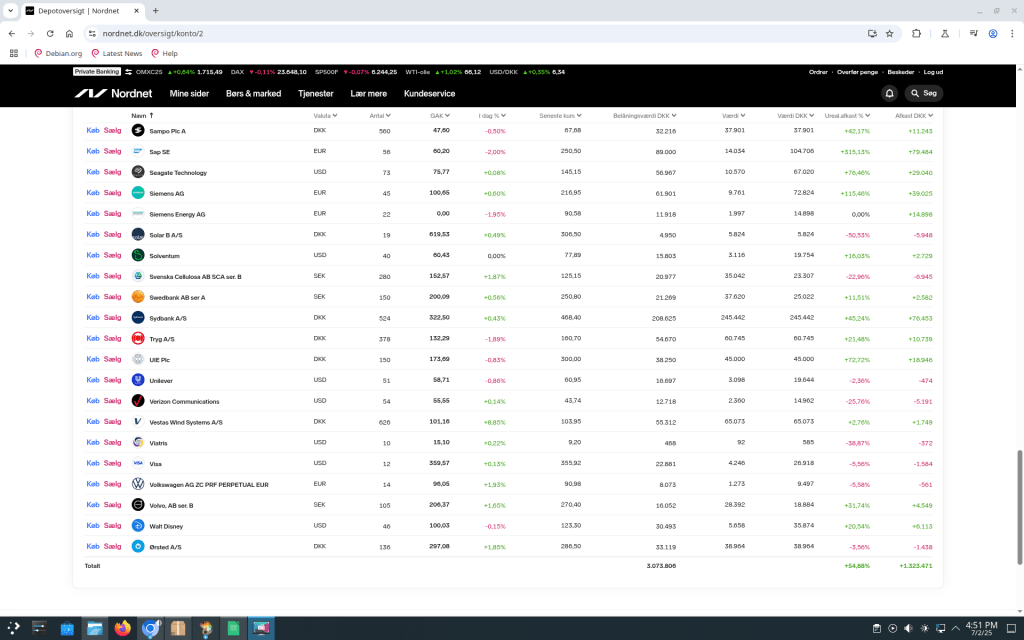Viewport: 1024px width, 640px height.
Task: Click the Tryg A/S company logo
Action: [138, 339]
